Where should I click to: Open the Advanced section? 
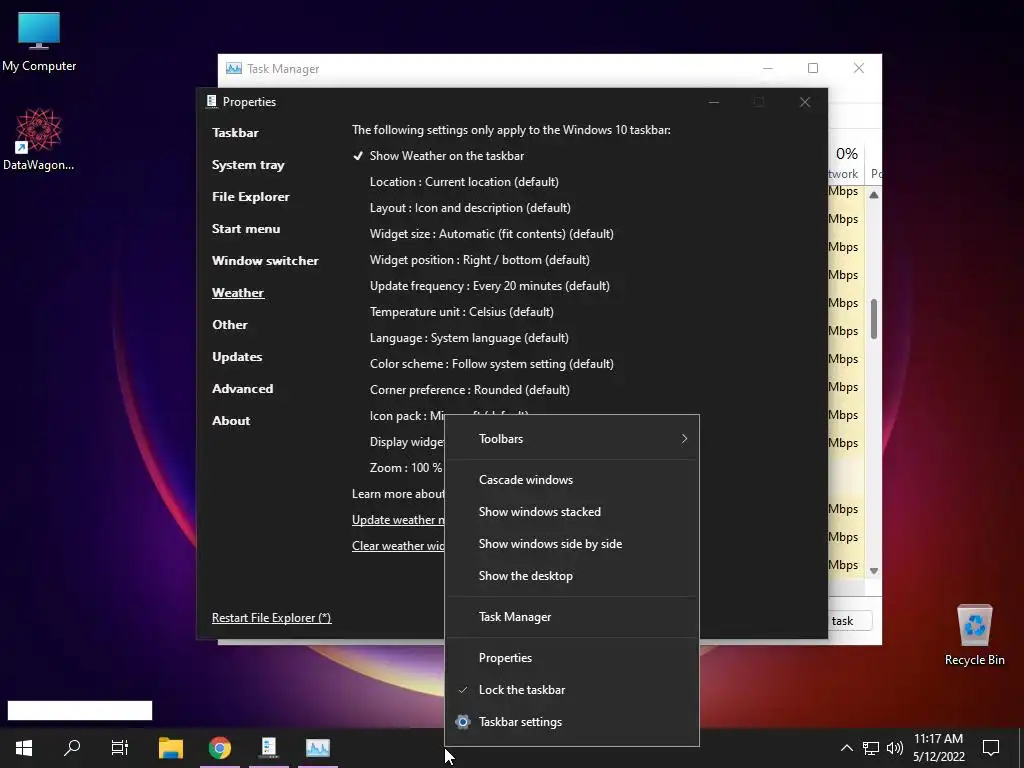point(242,389)
